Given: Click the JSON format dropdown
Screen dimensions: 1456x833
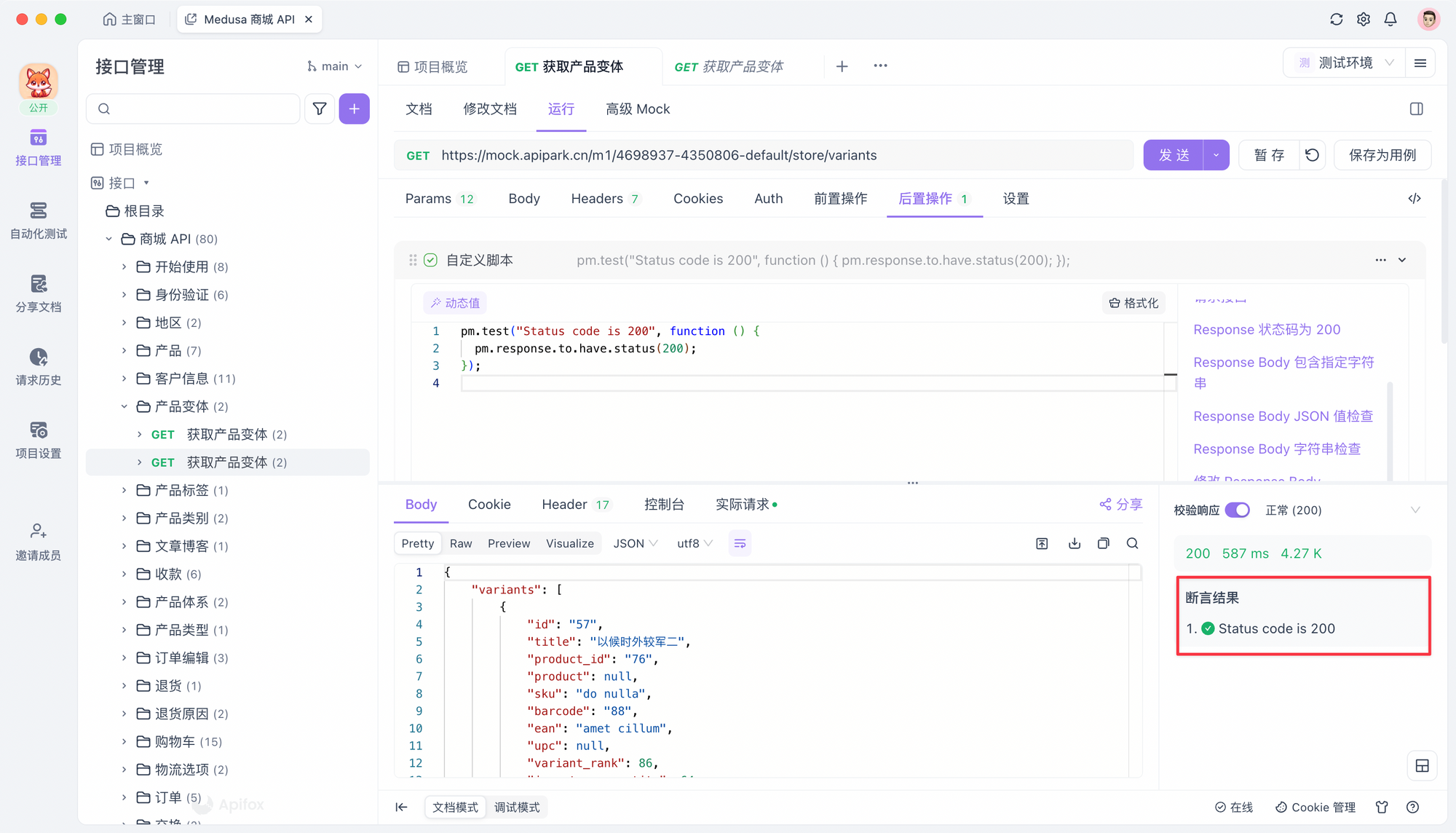Looking at the screenshot, I should [x=635, y=543].
